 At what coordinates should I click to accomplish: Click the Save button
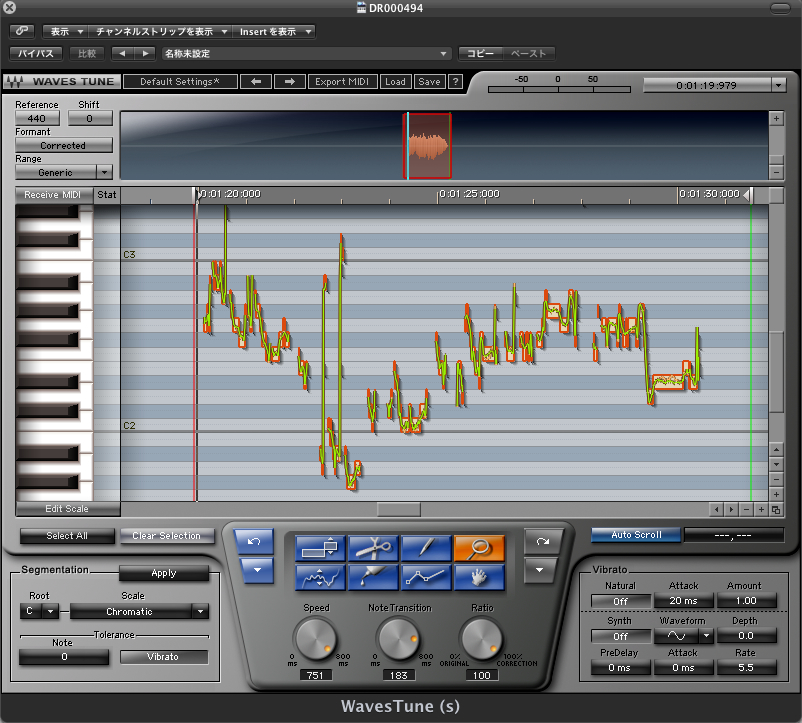click(x=429, y=81)
